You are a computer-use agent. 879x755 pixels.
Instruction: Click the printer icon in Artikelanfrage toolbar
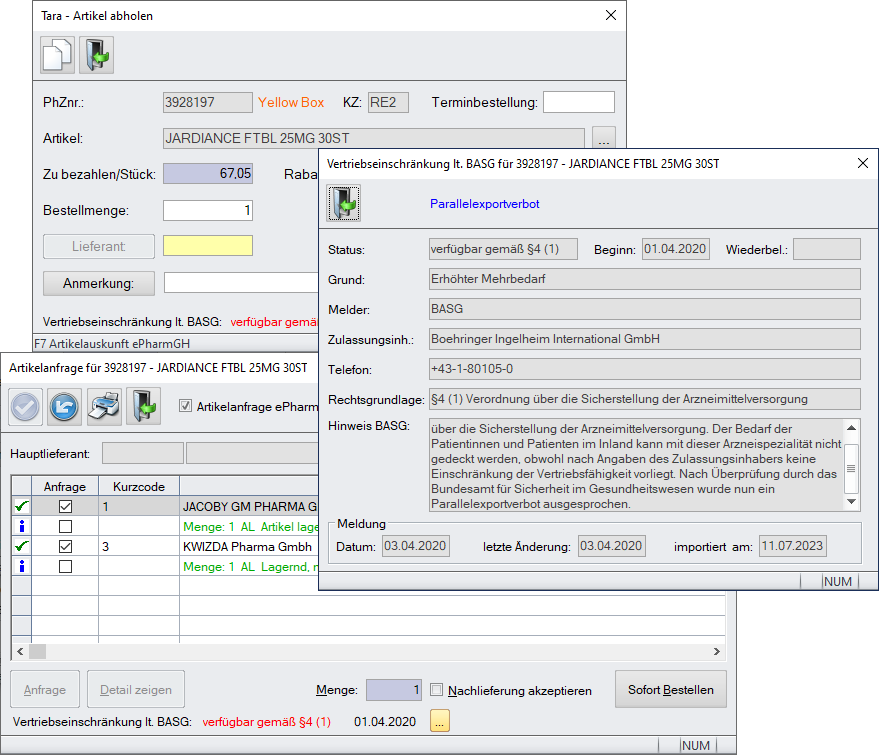coord(104,407)
